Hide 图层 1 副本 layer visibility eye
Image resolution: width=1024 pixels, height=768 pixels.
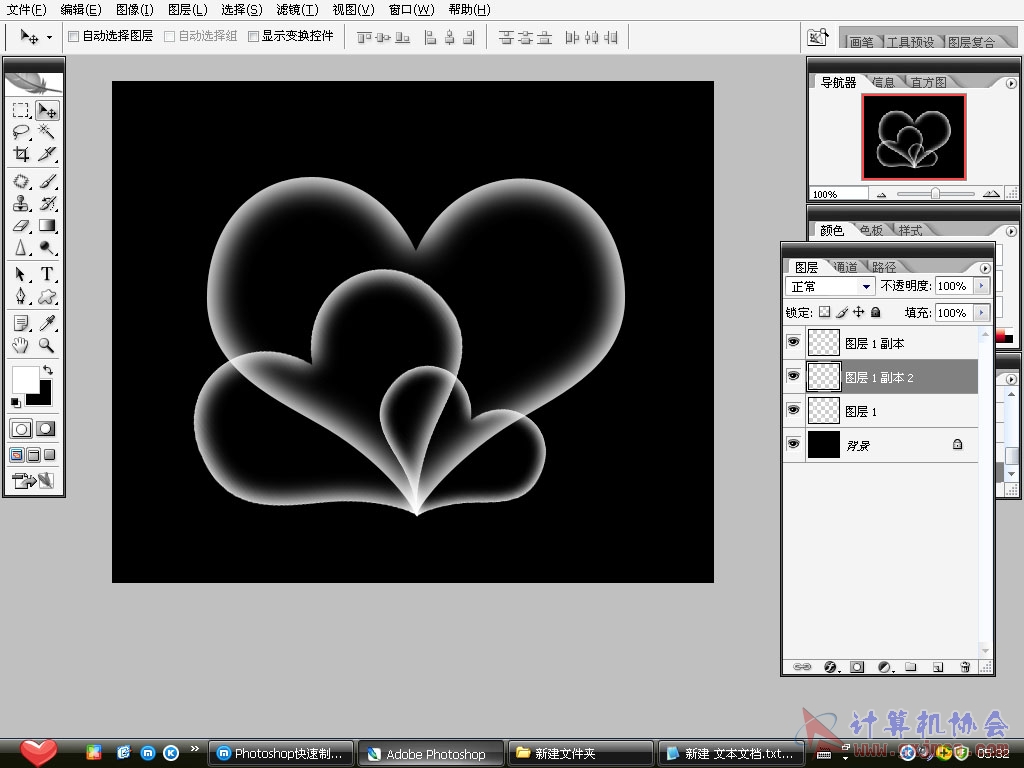coord(793,342)
